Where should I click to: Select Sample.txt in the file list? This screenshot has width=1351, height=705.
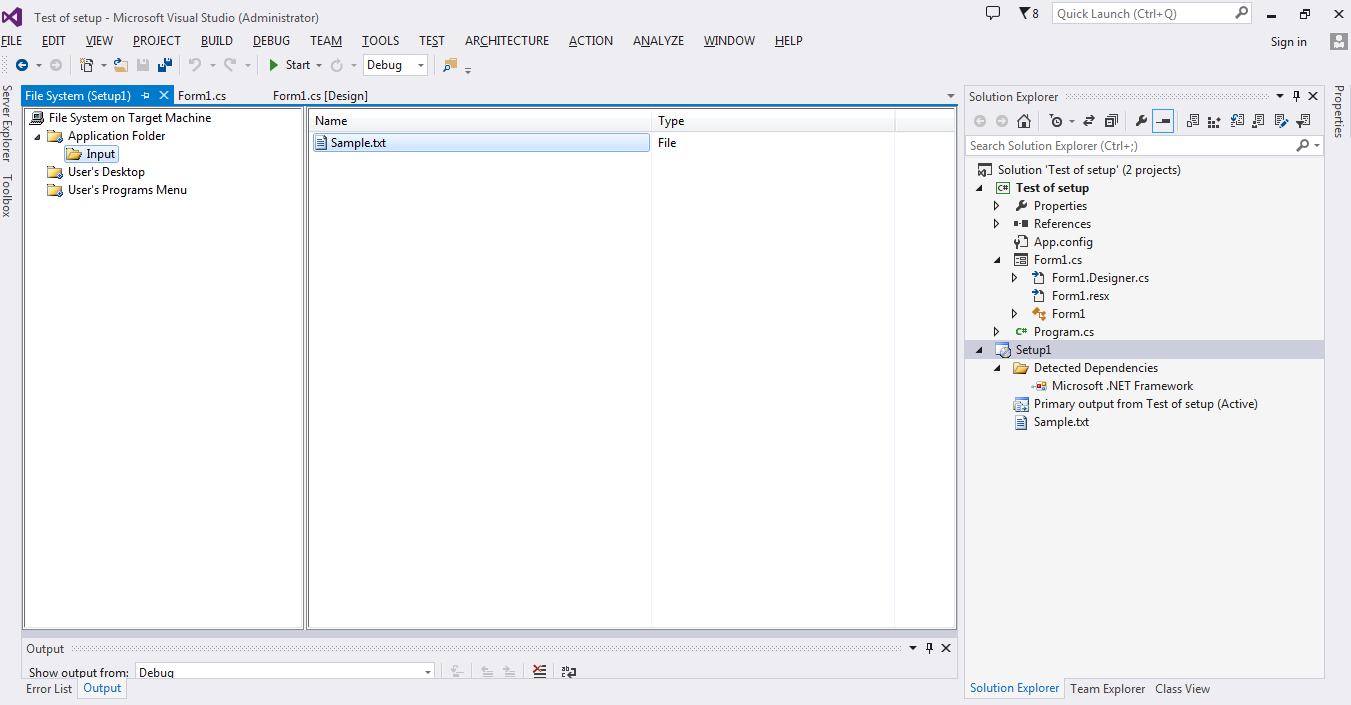(481, 143)
